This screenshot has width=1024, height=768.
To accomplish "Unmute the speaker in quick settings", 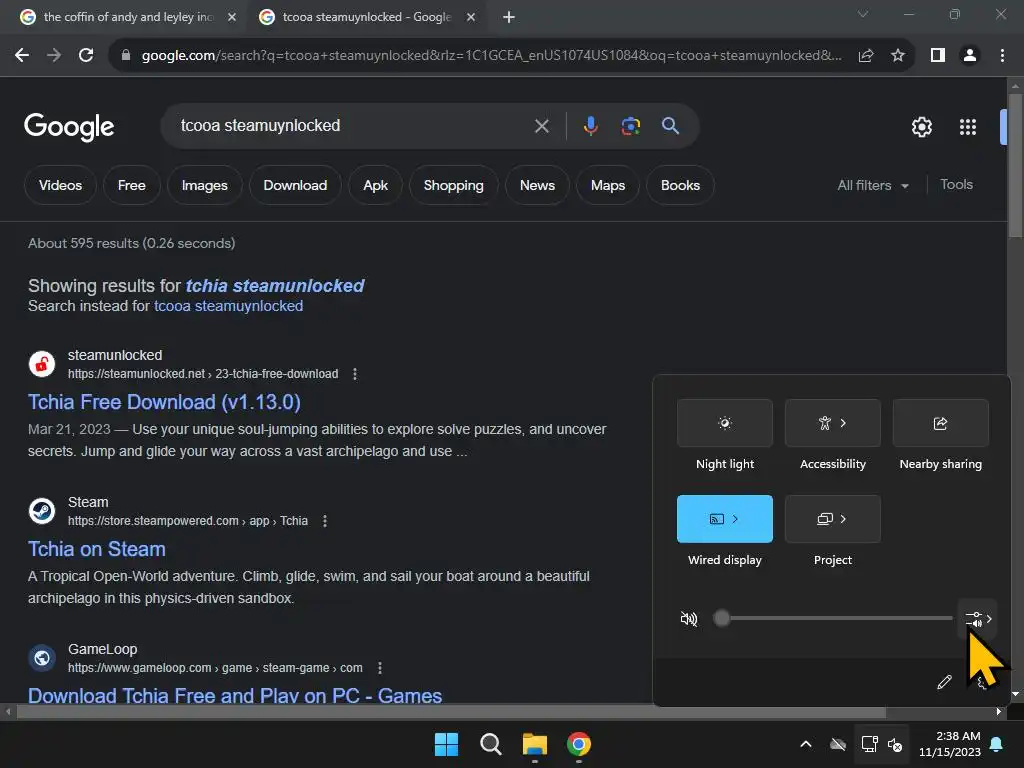I will 688,618.
